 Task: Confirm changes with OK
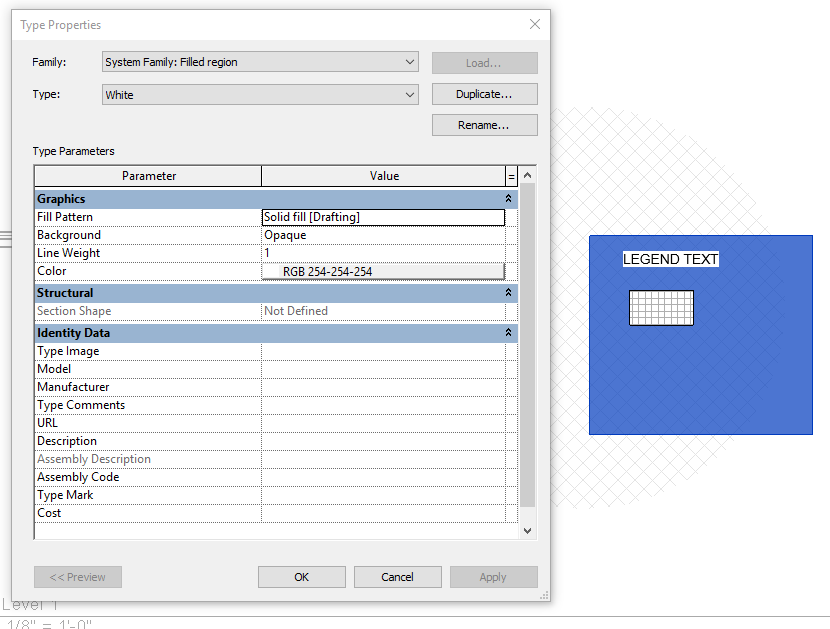pos(301,577)
